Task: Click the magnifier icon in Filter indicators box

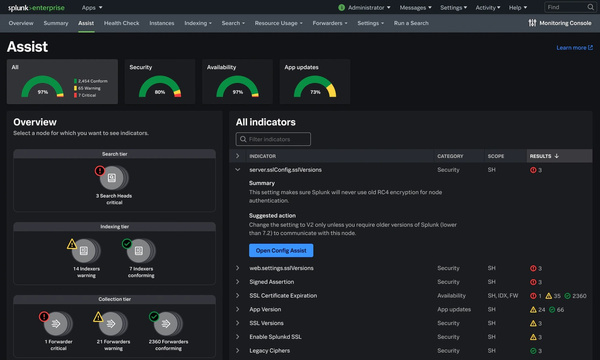Action: [x=243, y=139]
